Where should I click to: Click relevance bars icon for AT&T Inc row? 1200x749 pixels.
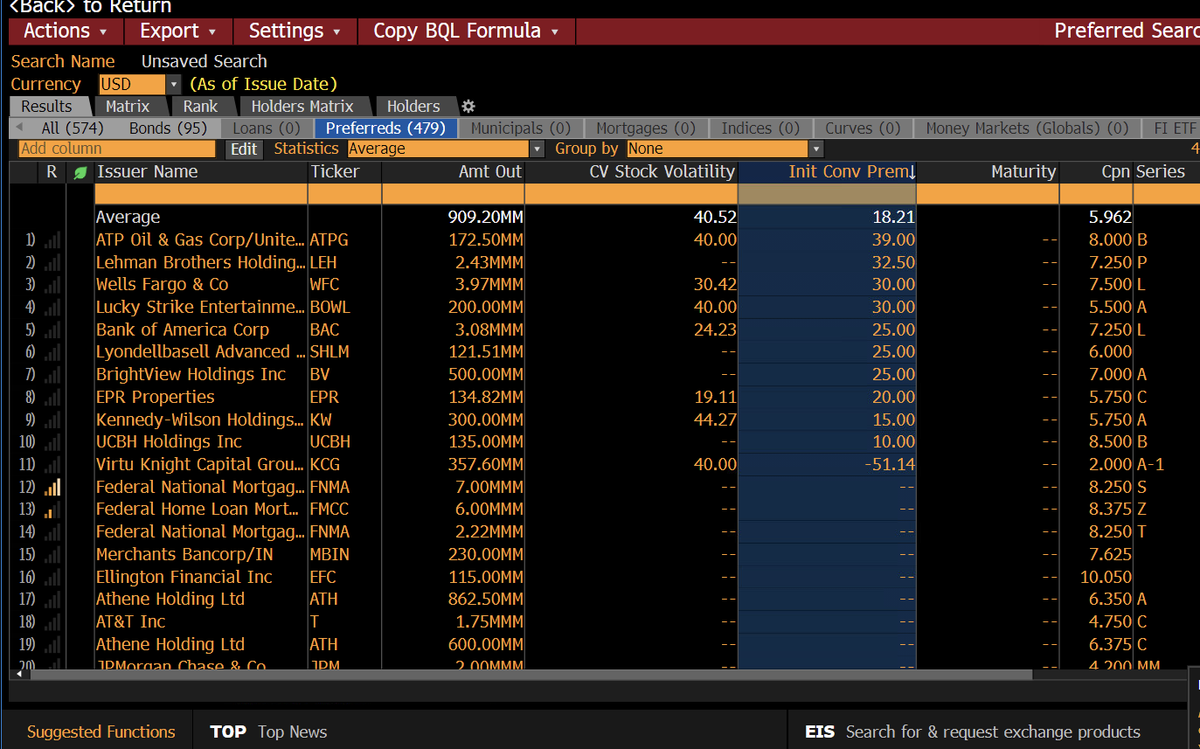[x=51, y=622]
